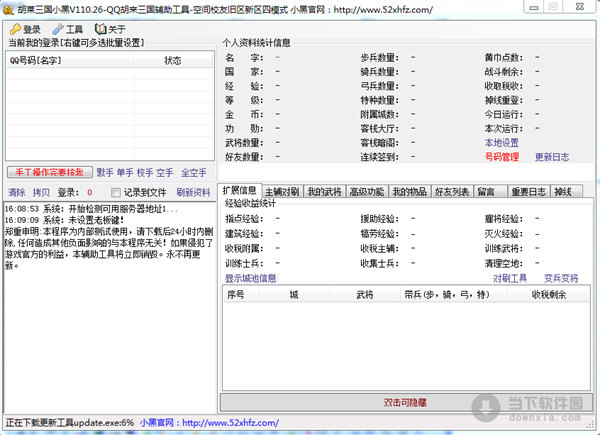Open the 本地设置 link
Screen dimensions: 600x435
[501, 143]
